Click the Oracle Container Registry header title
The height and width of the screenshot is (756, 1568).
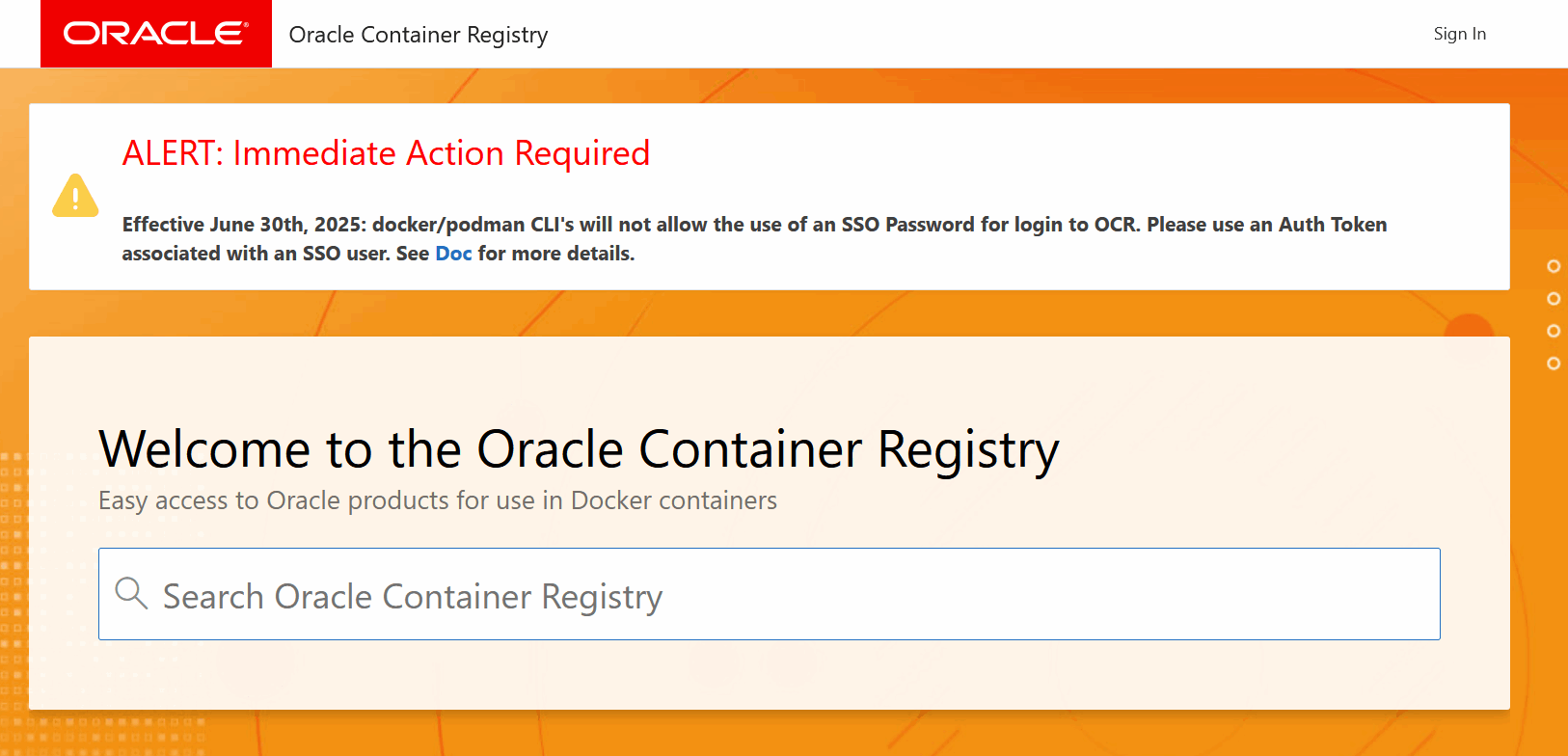(419, 35)
